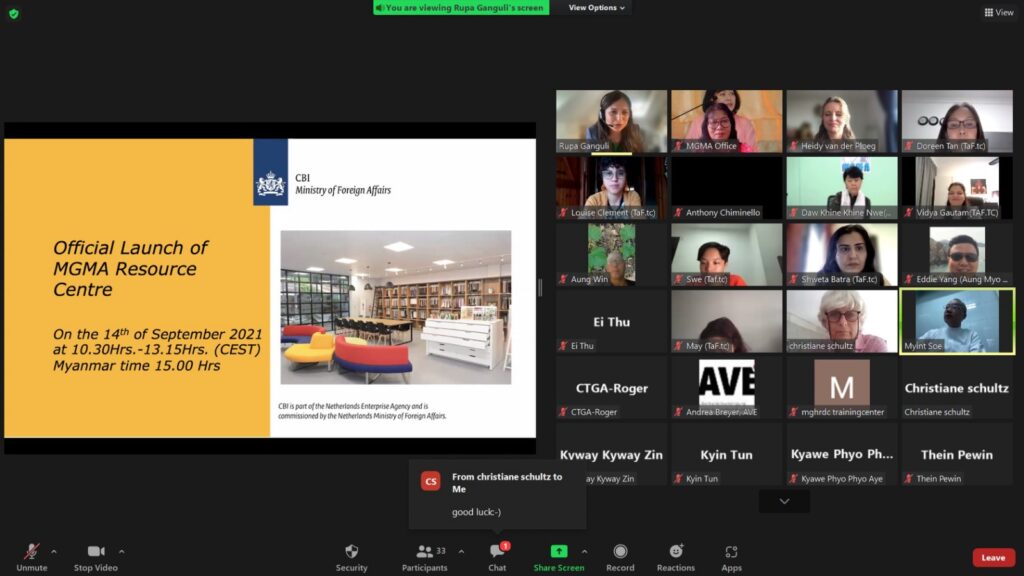Open Security shield menu

[x=351, y=558]
